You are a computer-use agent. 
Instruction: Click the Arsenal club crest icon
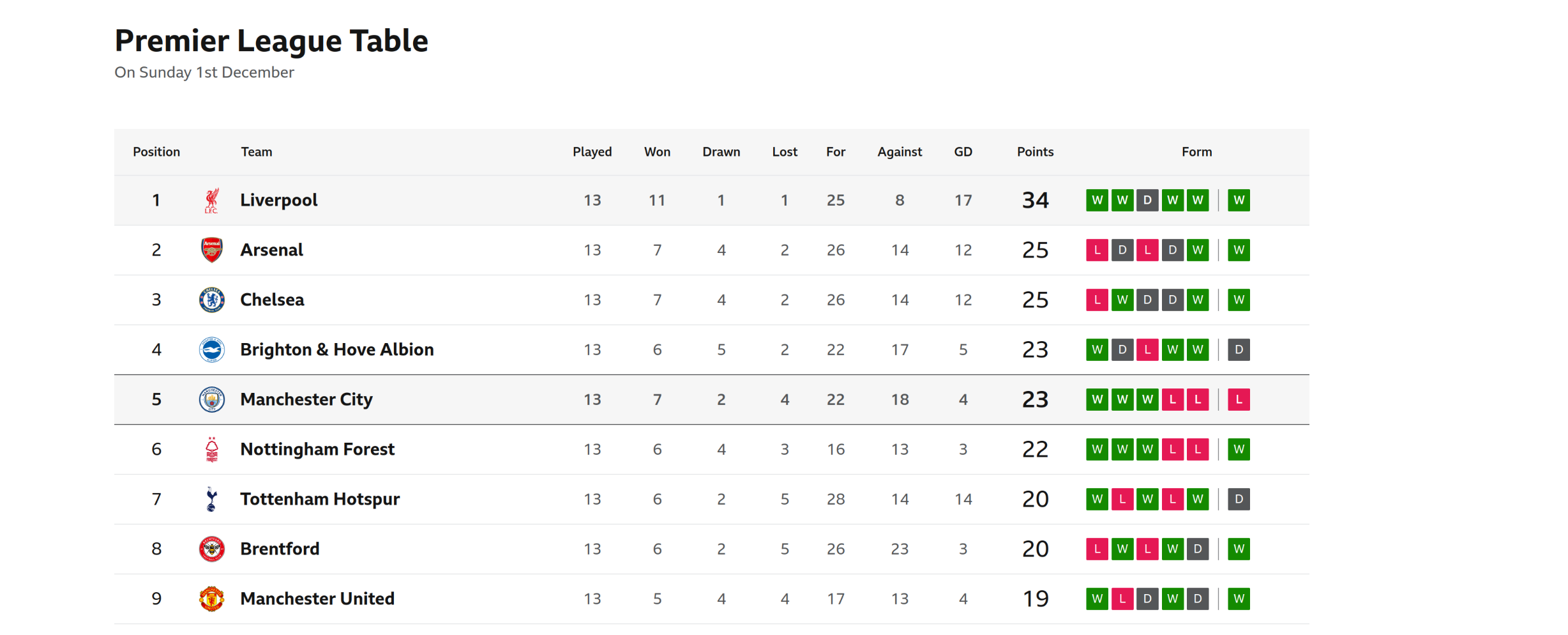pyautogui.click(x=211, y=250)
